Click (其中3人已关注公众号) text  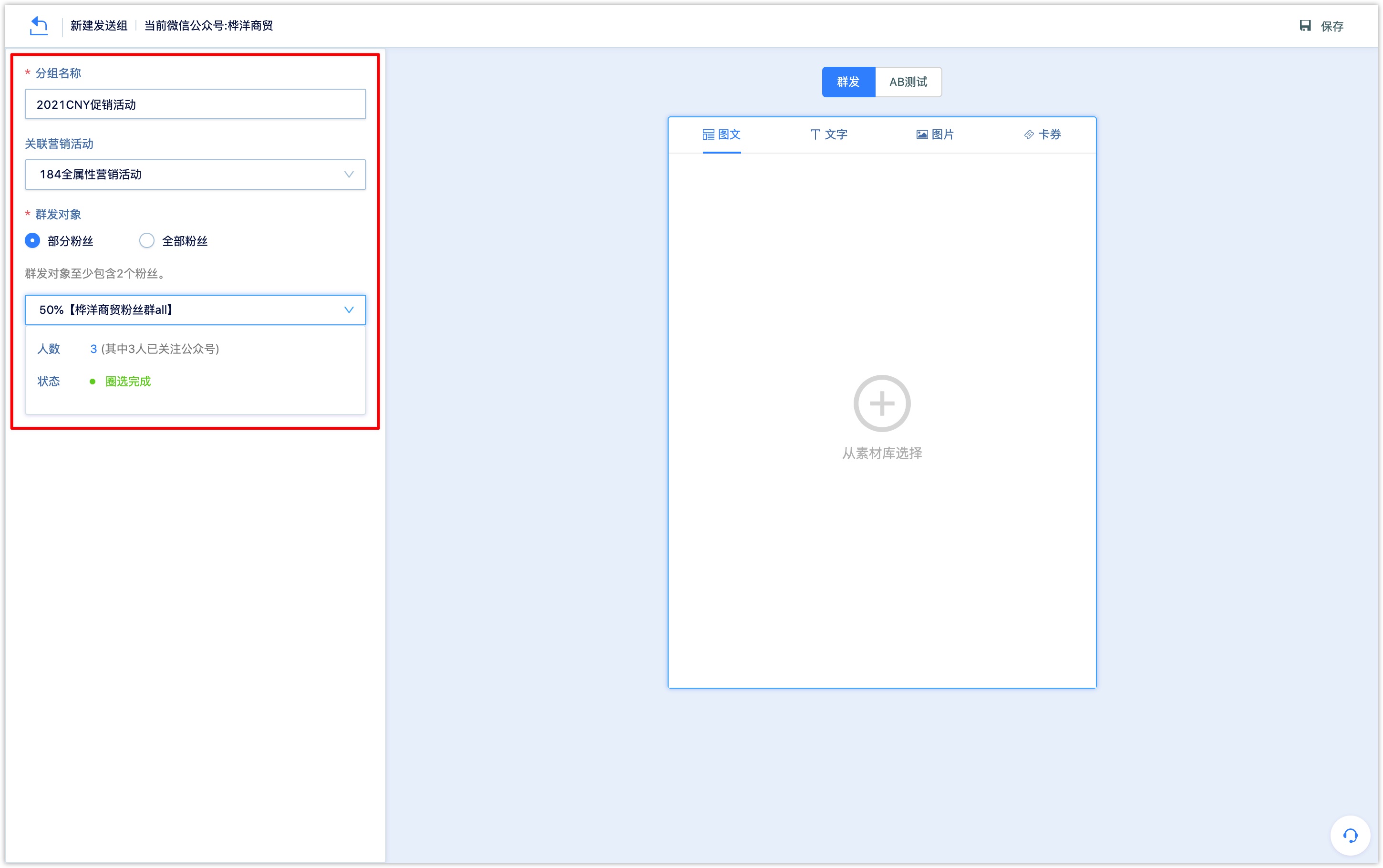click(x=160, y=349)
